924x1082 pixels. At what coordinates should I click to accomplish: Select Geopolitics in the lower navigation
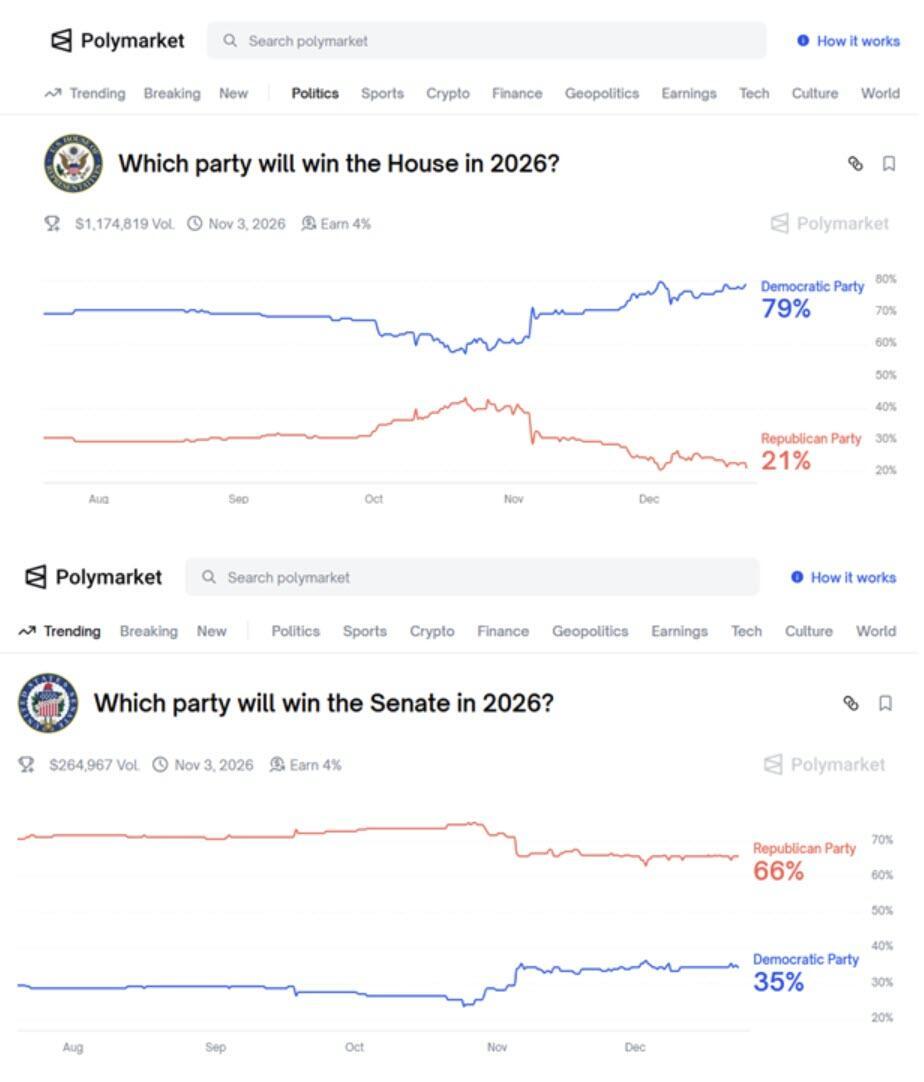[590, 632]
